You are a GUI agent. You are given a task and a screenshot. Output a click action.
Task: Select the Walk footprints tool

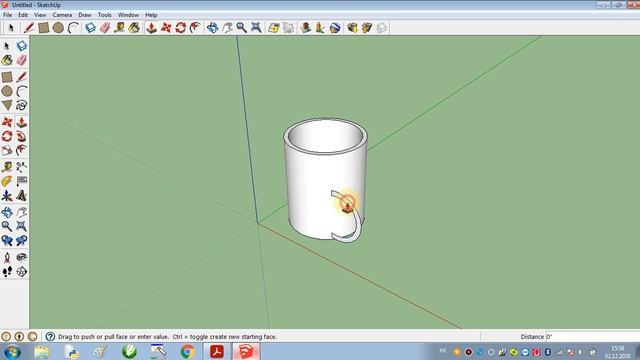[7, 271]
